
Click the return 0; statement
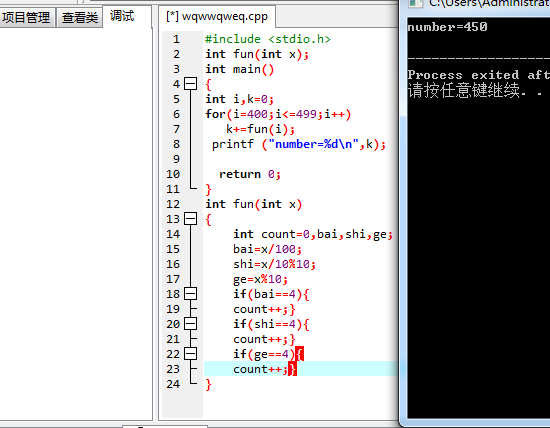point(250,174)
